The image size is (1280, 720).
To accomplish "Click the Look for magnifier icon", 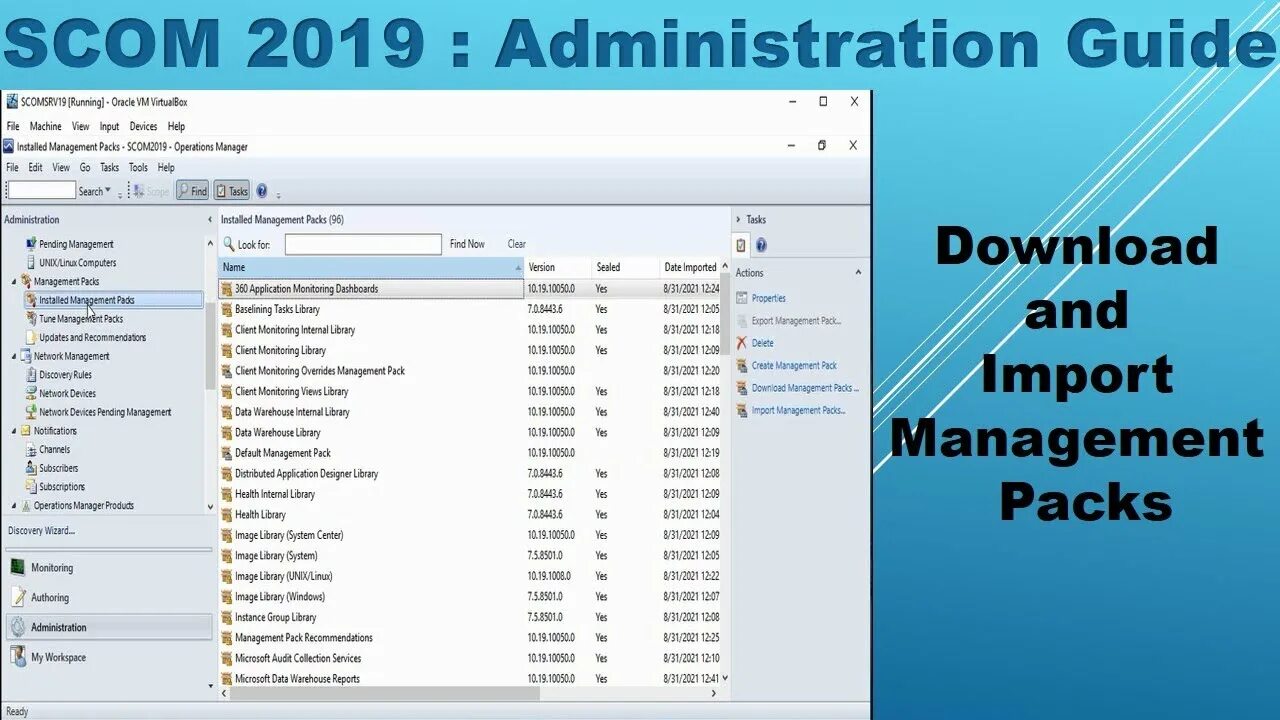I will click(x=229, y=244).
